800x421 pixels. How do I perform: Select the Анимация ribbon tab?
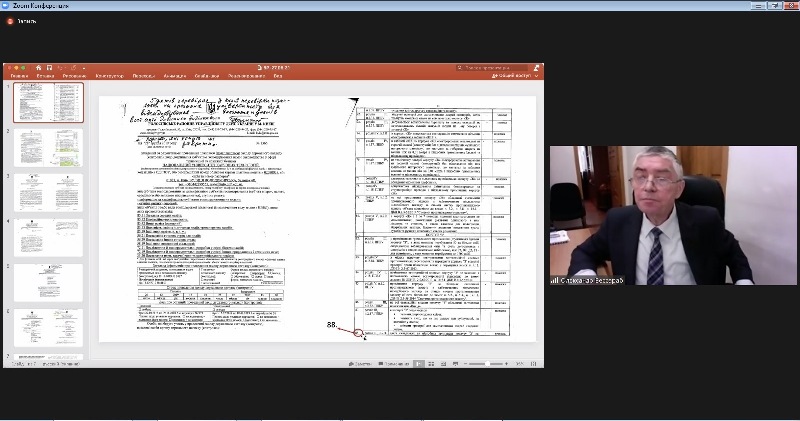[174, 76]
